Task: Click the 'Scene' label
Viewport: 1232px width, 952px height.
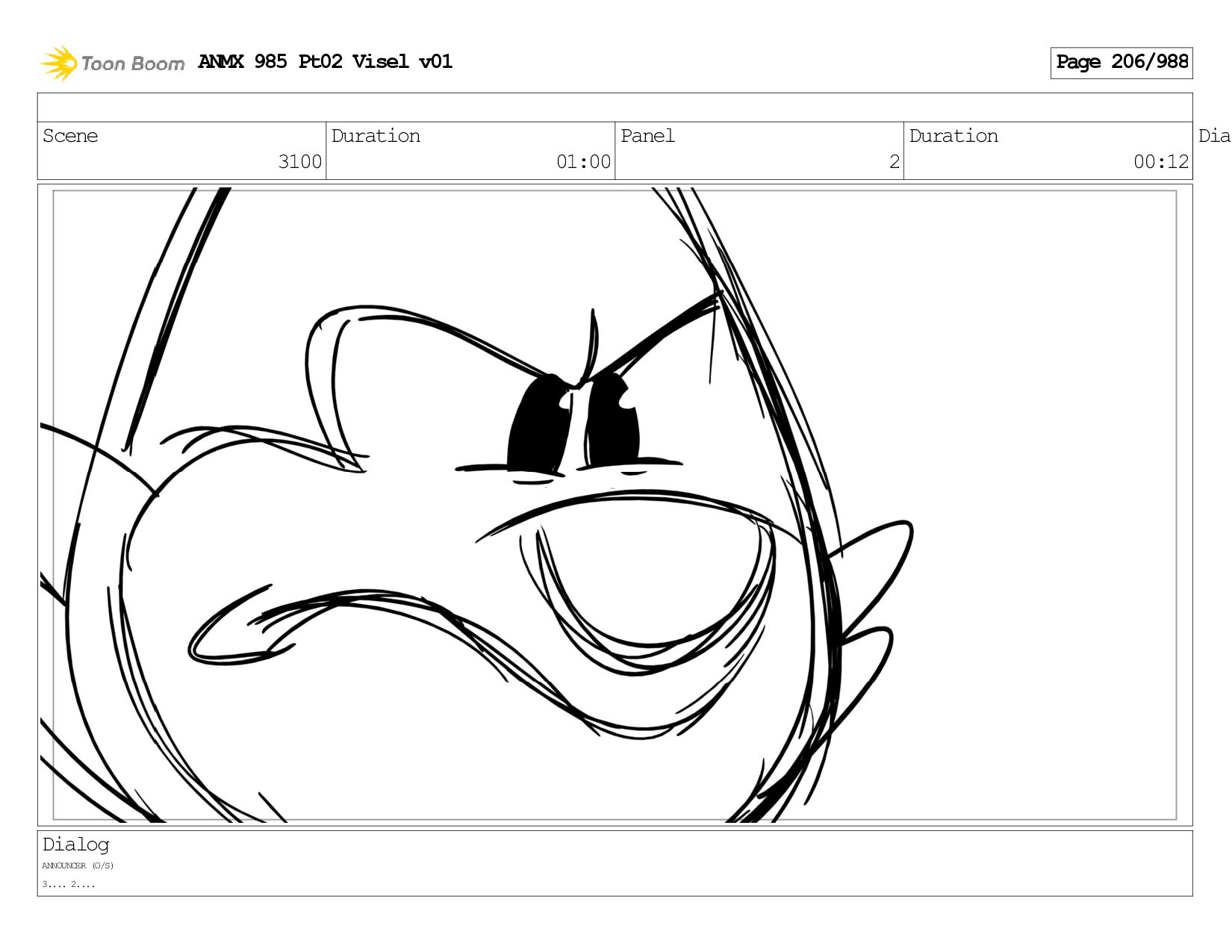Action: click(x=70, y=136)
